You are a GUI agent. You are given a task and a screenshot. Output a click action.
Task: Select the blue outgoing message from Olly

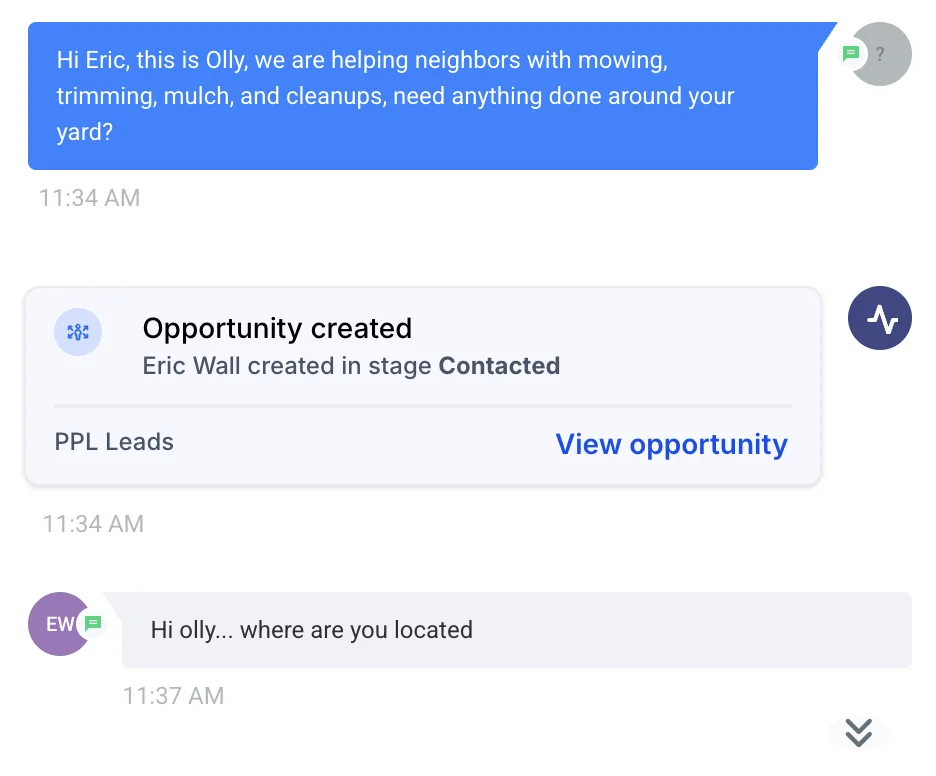click(422, 96)
